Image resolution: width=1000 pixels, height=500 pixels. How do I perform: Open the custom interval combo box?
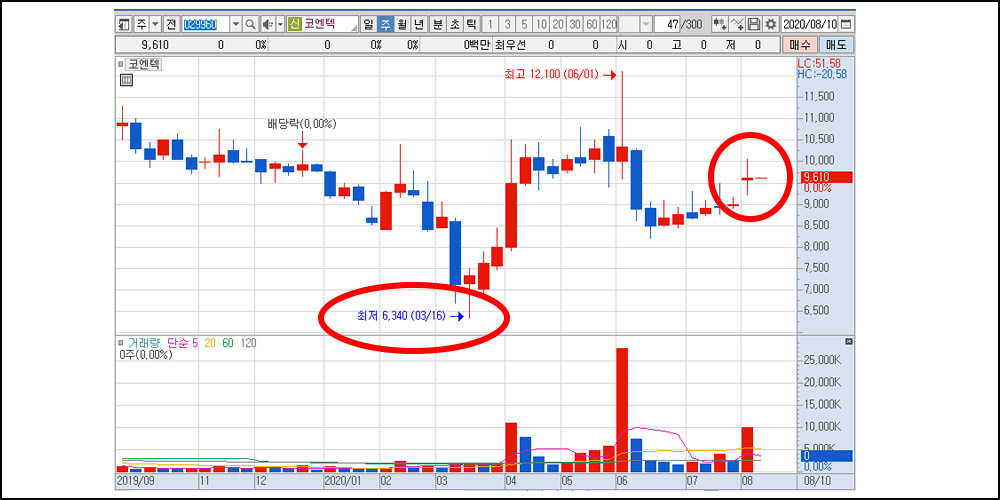click(x=635, y=24)
